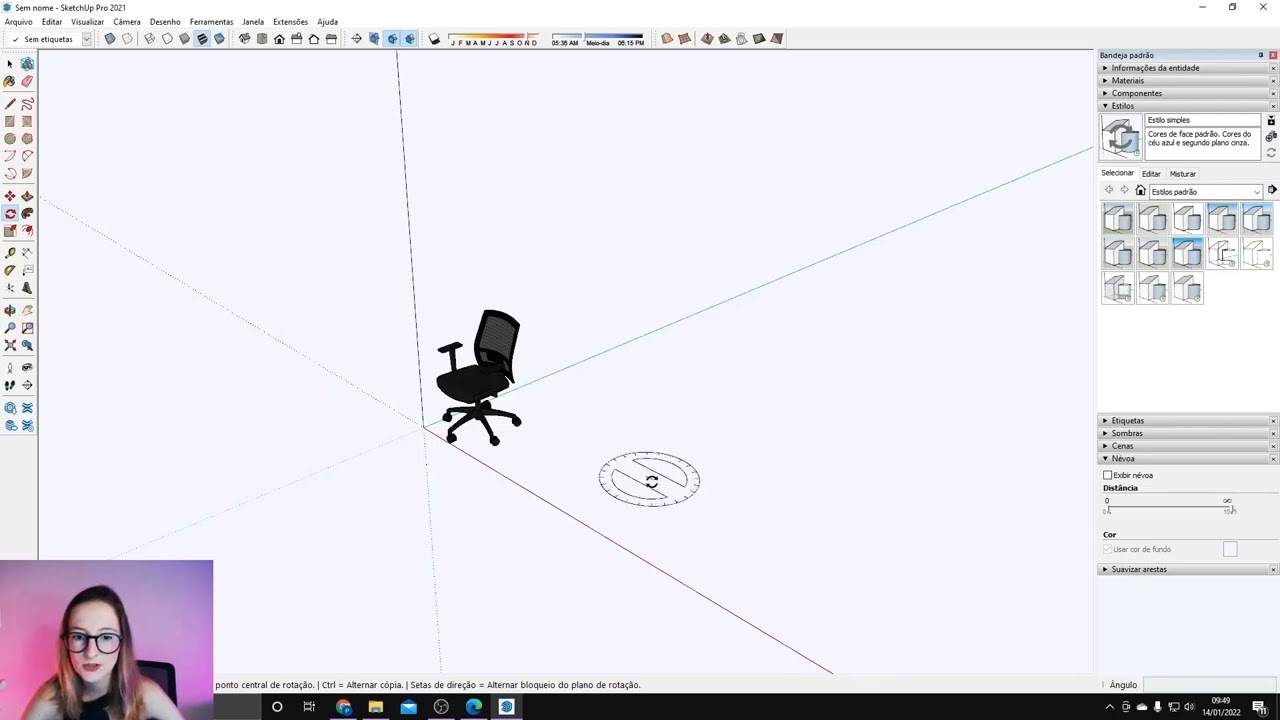Screen dimensions: 1280x720
Task: Choose the Push/Pull tool
Action: click(x=27, y=196)
